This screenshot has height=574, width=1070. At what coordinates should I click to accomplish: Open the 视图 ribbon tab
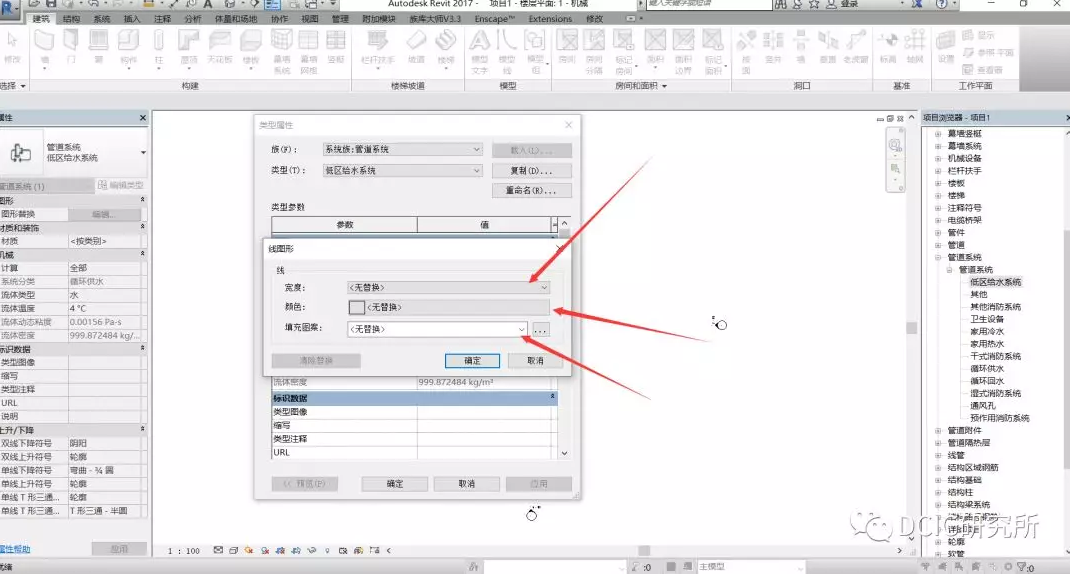click(310, 19)
